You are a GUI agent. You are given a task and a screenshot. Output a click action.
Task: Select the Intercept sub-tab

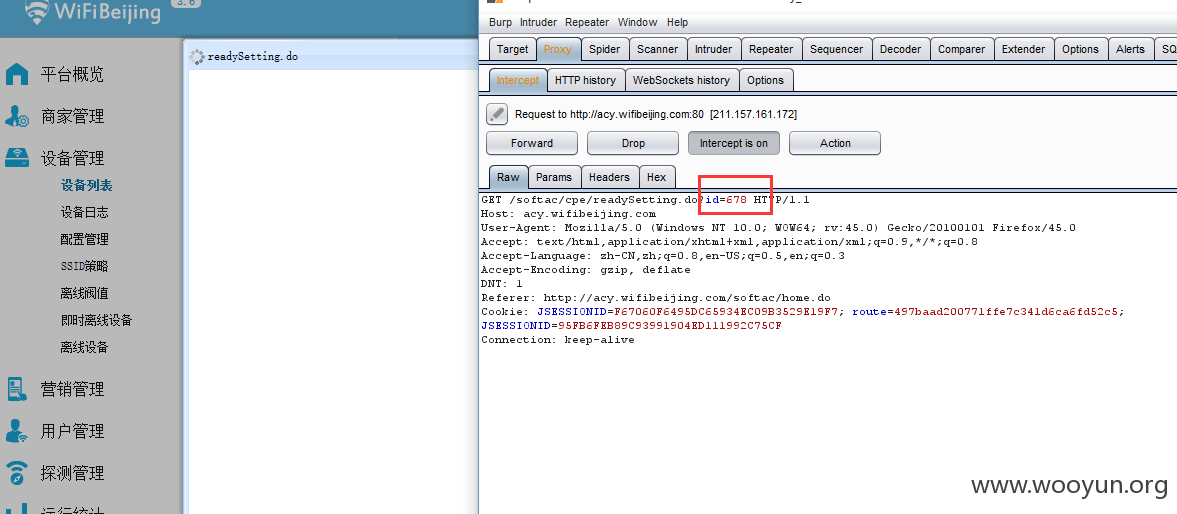tap(518, 80)
